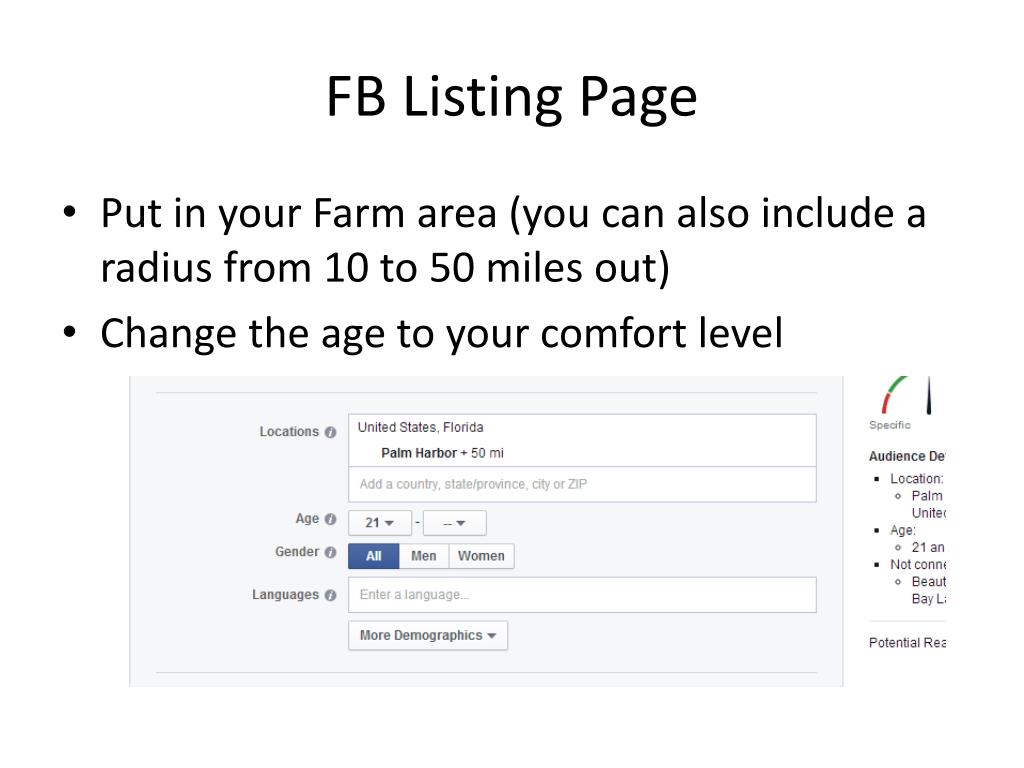Open the minimum age 21 dropdown
Viewport: 1024px width, 768px height.
[379, 523]
